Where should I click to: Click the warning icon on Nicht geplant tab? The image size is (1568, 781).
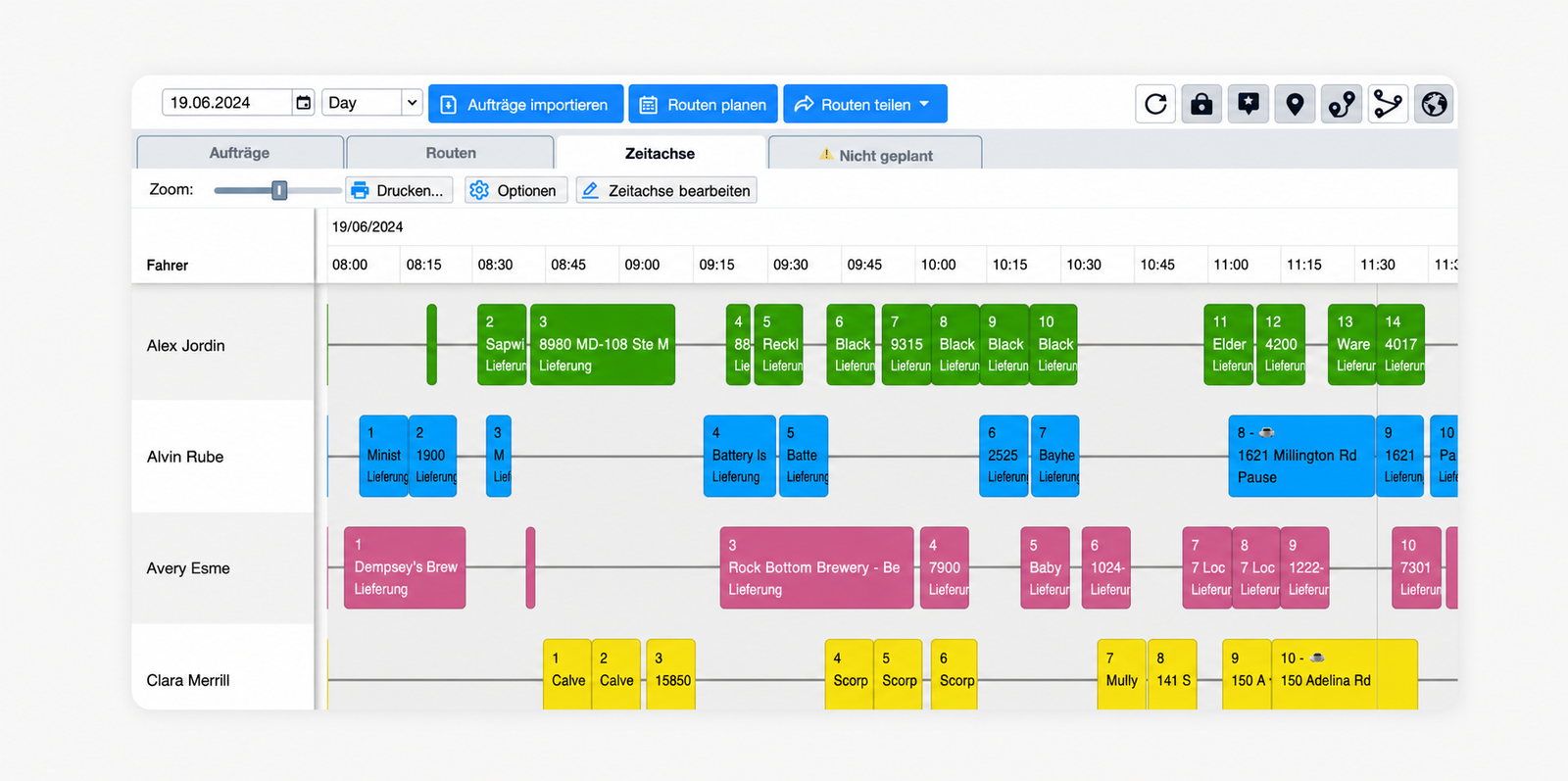tap(826, 155)
